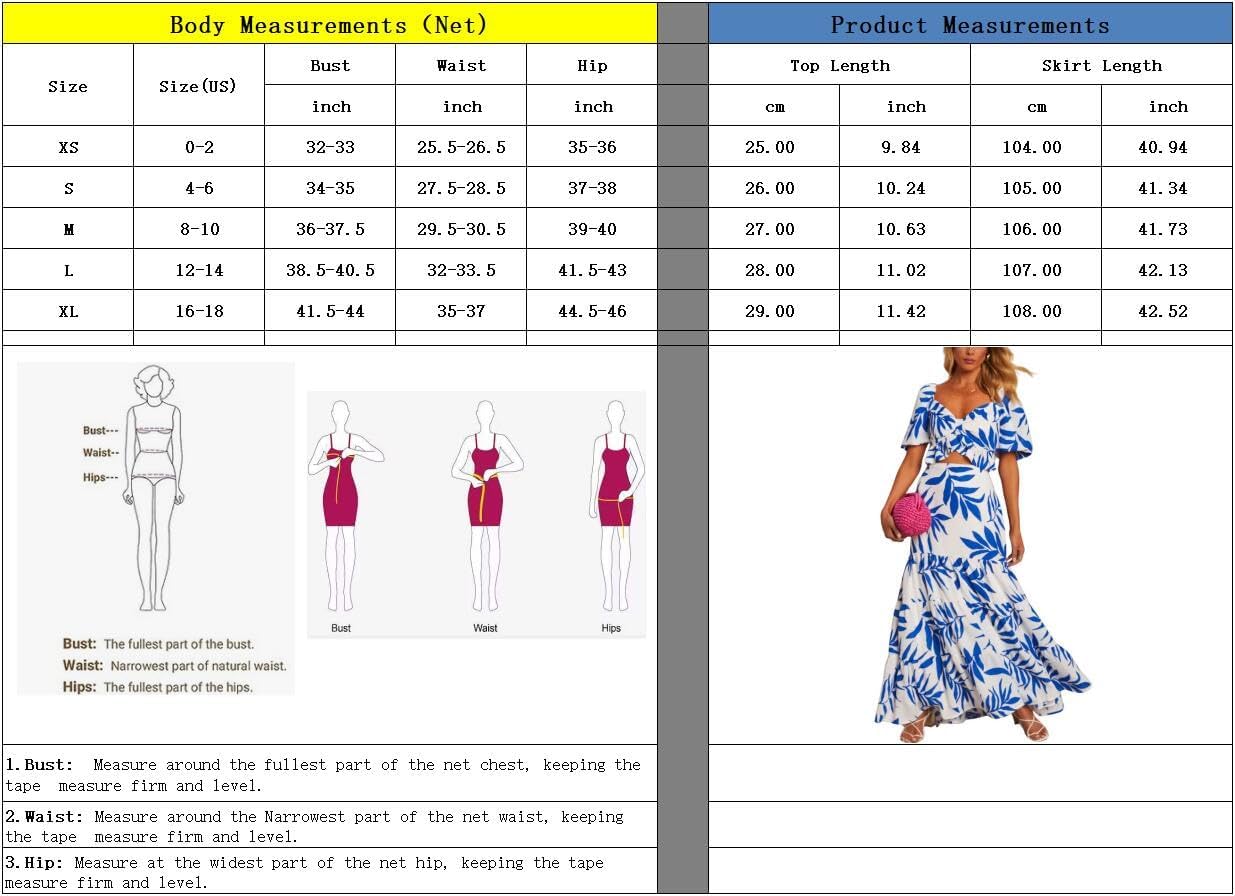The height and width of the screenshot is (896, 1235).
Task: Click US size 16-18 cell
Action: [x=199, y=311]
